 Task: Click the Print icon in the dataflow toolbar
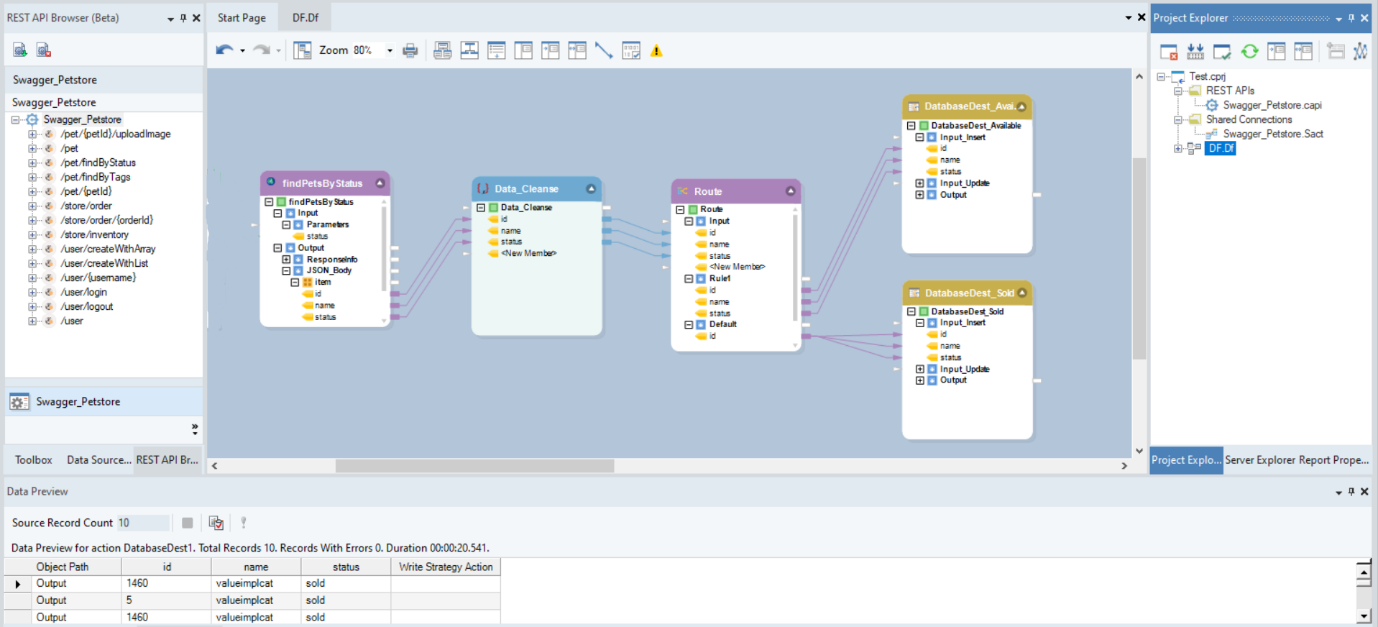(x=410, y=50)
